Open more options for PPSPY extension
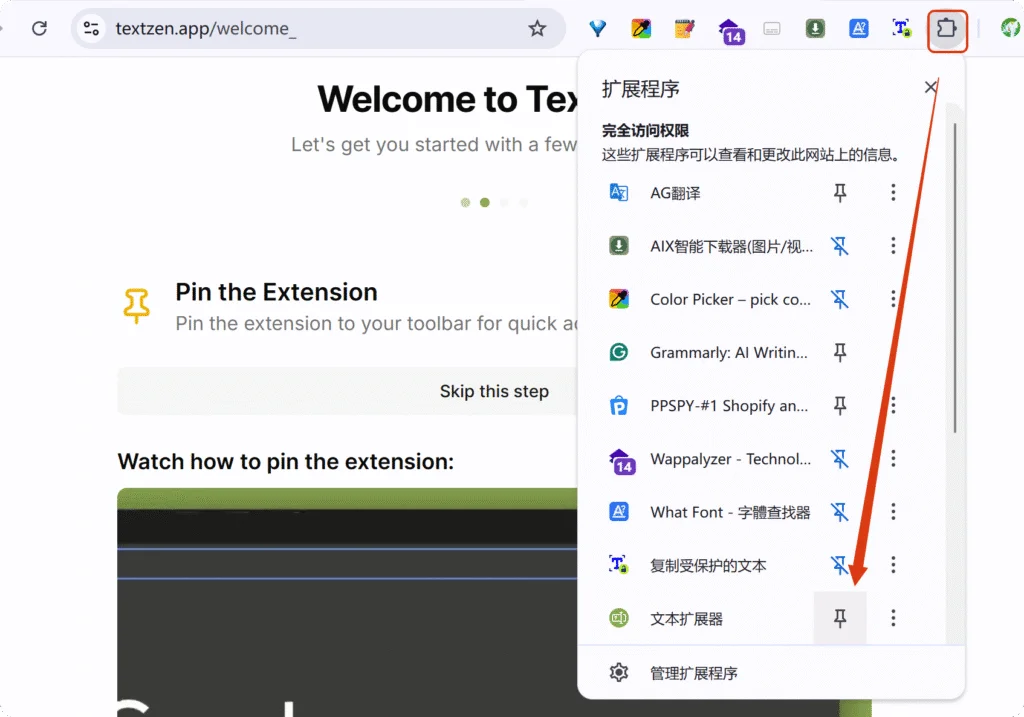 (893, 406)
